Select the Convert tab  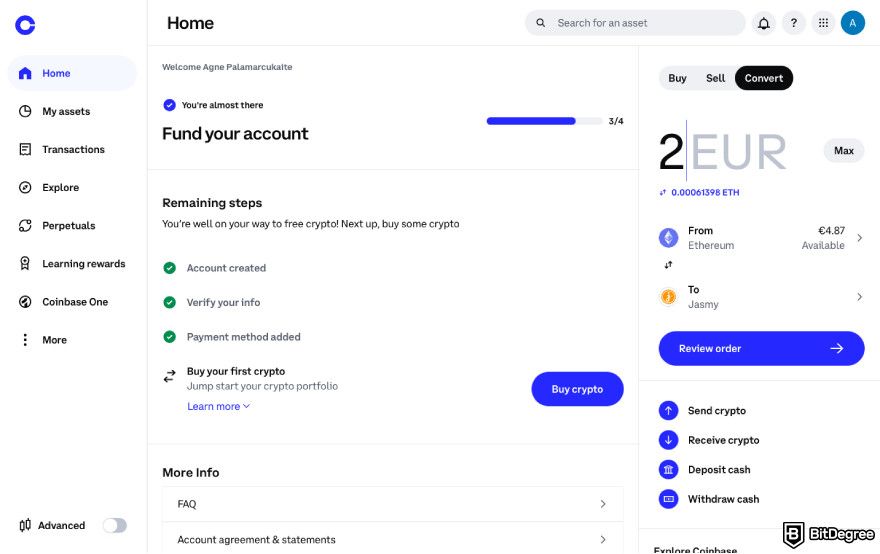pos(764,78)
